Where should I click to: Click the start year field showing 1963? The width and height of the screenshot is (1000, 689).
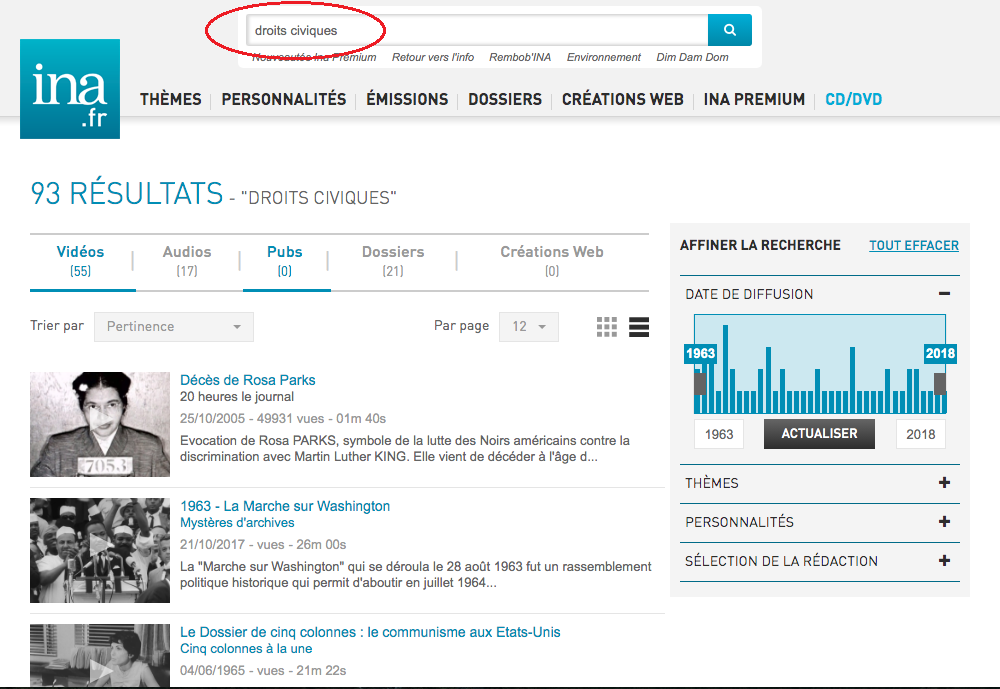pos(719,434)
